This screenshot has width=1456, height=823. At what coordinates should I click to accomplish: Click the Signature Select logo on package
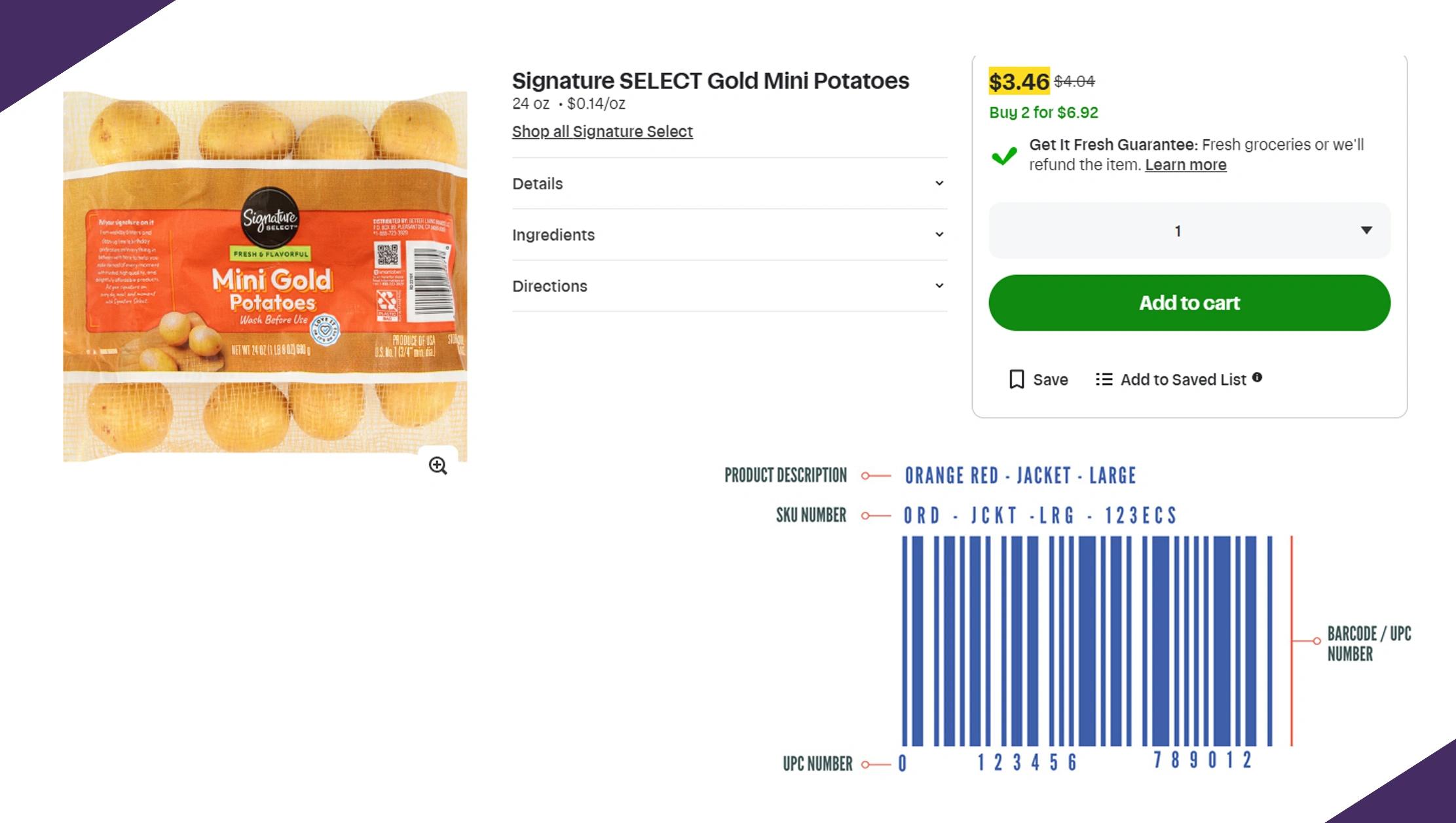click(270, 218)
